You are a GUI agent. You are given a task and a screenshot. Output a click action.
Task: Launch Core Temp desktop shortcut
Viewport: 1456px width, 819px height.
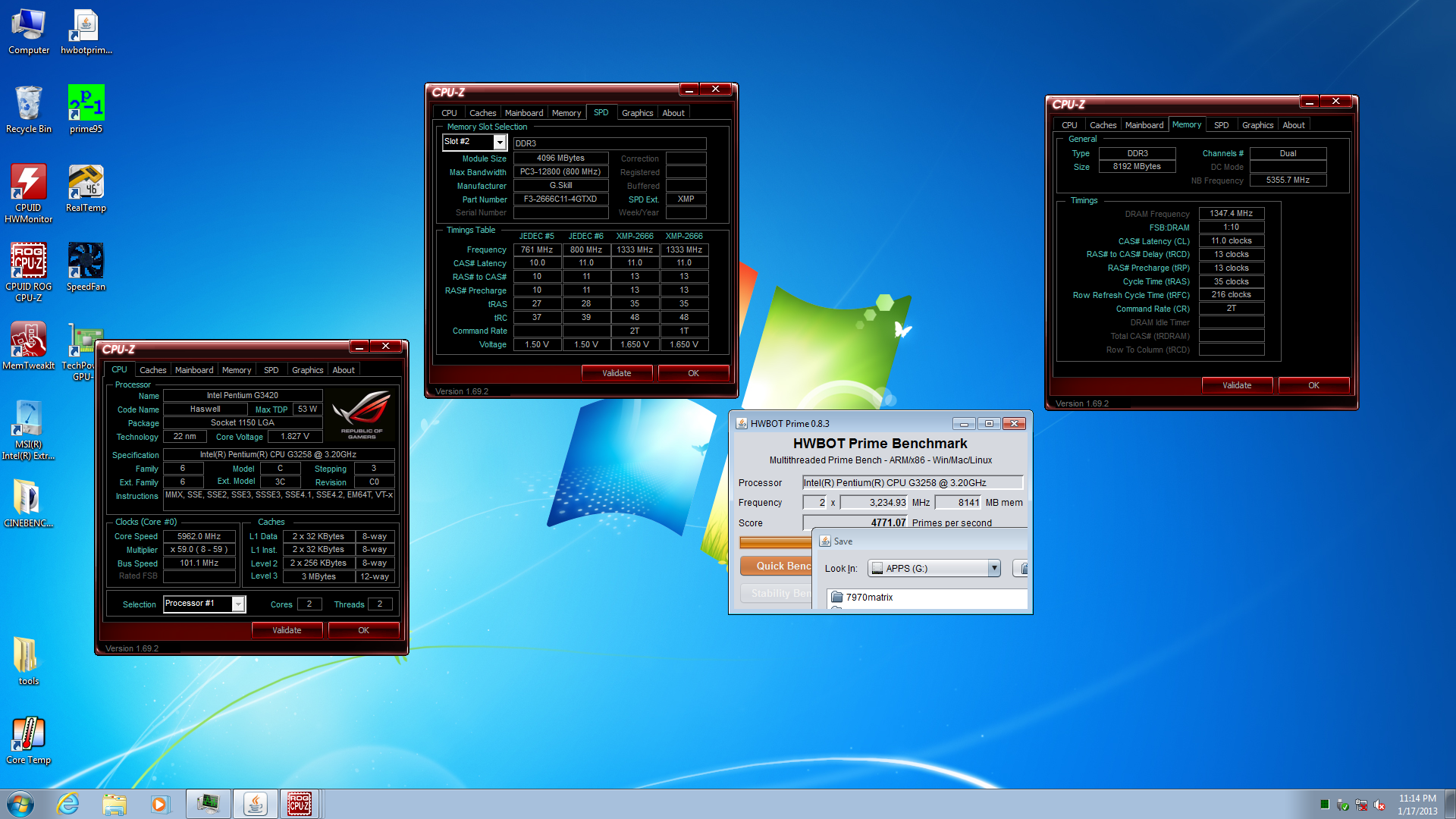[x=29, y=741]
